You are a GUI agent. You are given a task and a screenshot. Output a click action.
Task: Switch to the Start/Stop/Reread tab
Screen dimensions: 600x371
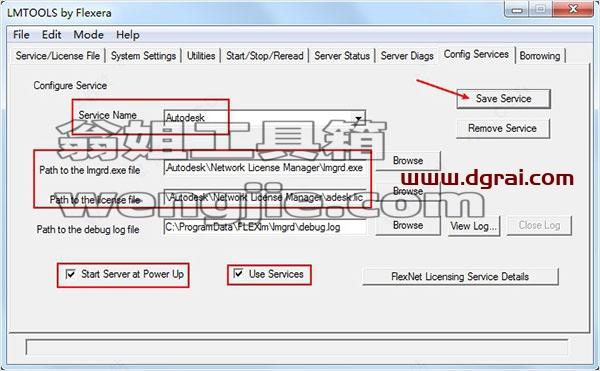pyautogui.click(x=264, y=56)
